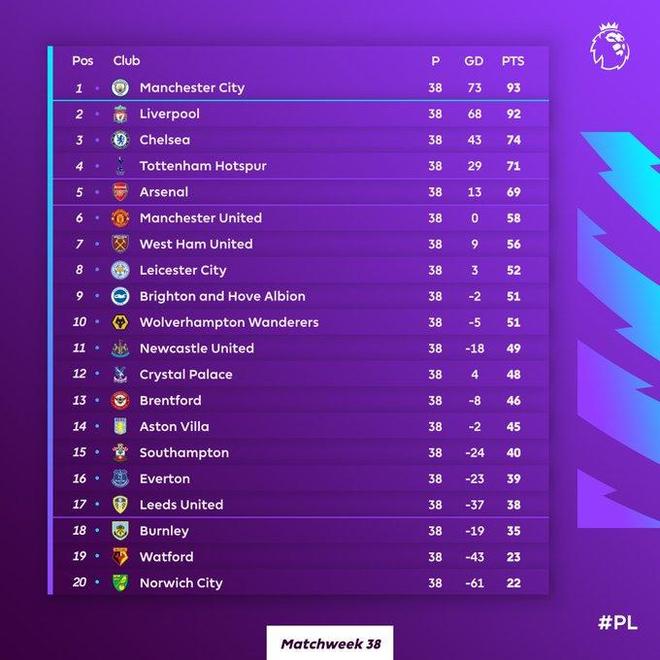Click the Leicester City club crest
Viewport: 660px width, 660px height.
pyautogui.click(x=120, y=270)
